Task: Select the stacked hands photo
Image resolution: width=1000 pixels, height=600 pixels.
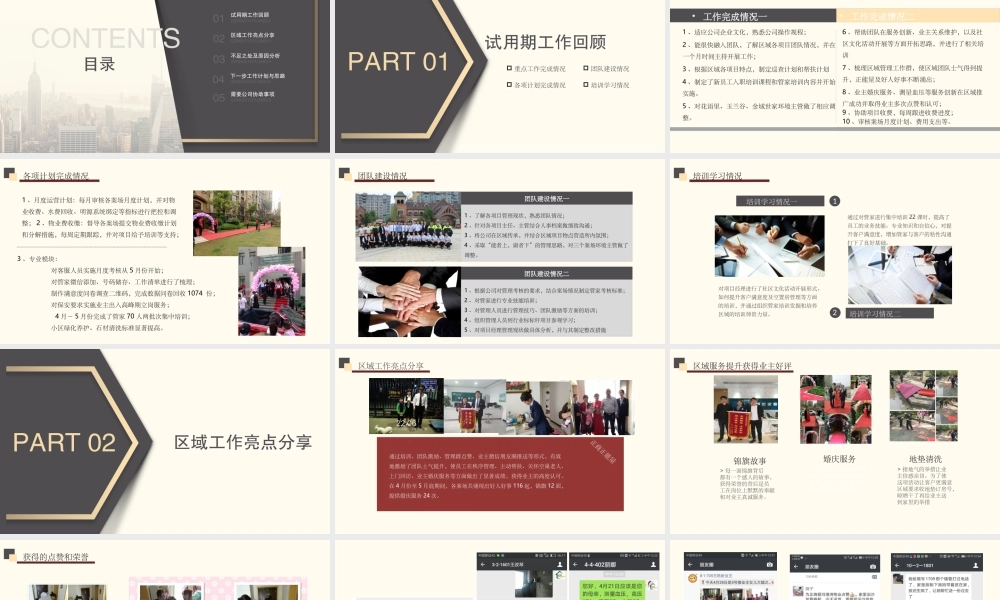Action: (409, 302)
